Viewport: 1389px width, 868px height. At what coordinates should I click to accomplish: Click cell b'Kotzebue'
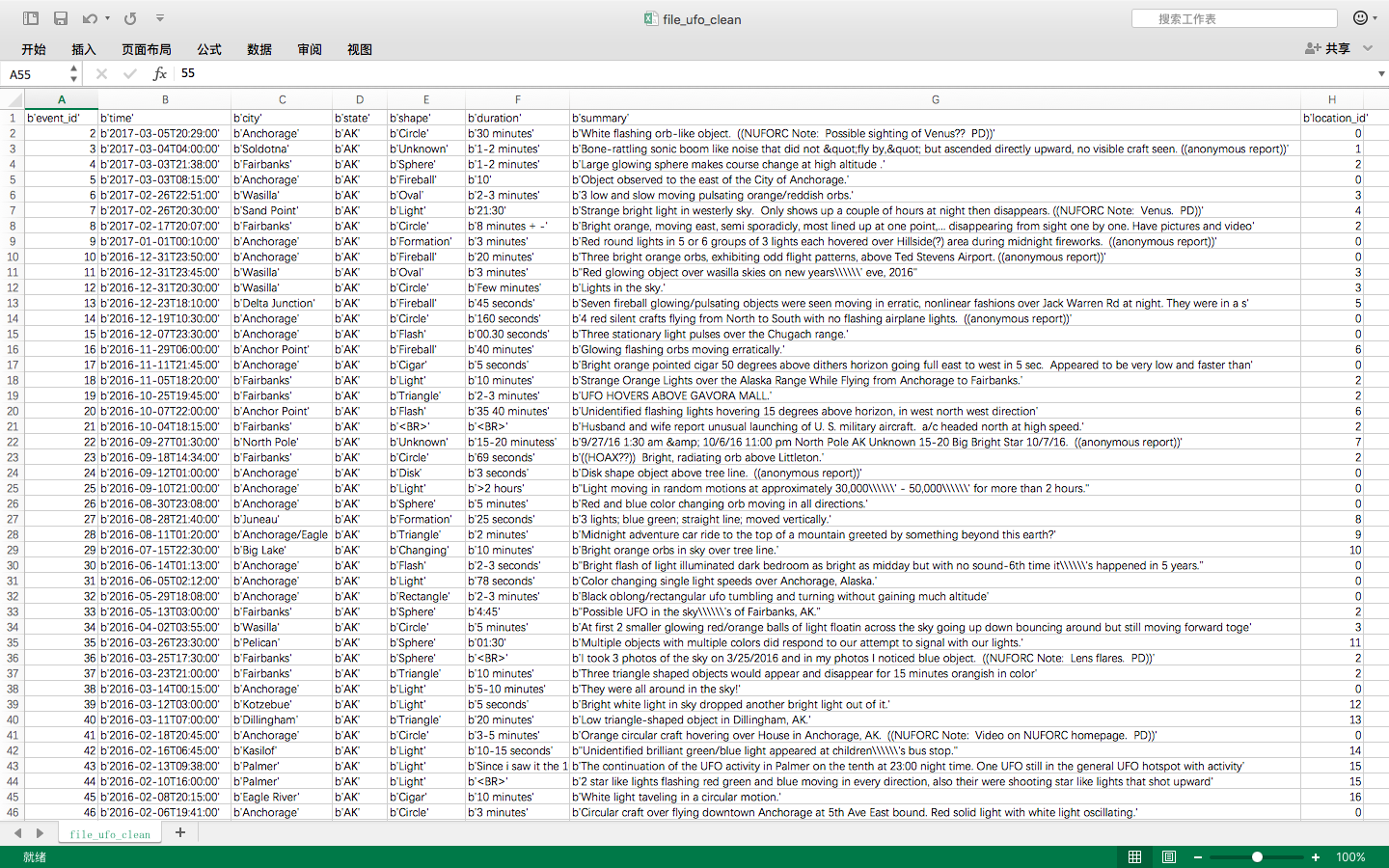[x=282, y=704]
